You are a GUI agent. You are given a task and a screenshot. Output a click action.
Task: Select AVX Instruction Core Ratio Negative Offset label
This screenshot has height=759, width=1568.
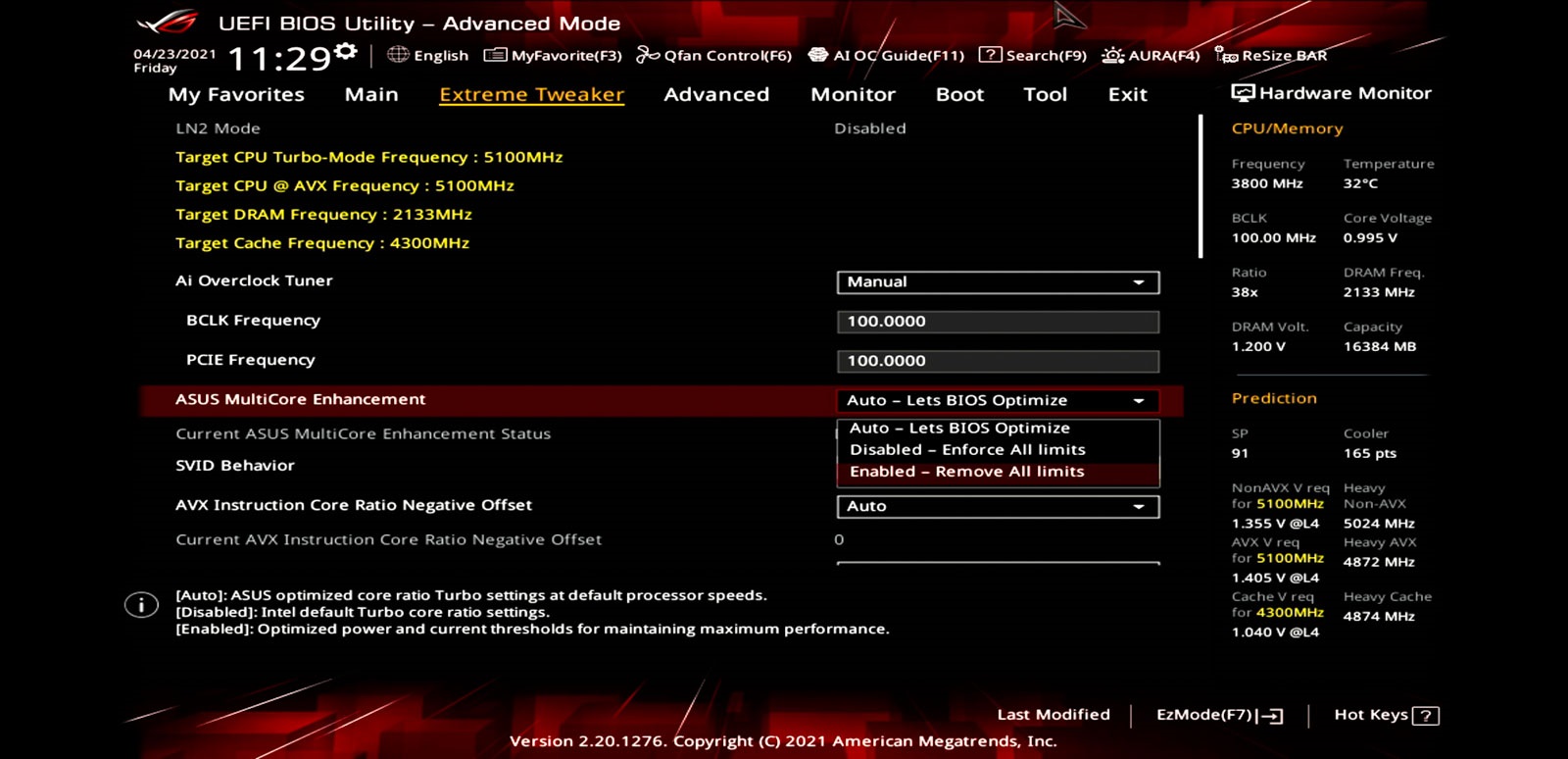click(354, 506)
